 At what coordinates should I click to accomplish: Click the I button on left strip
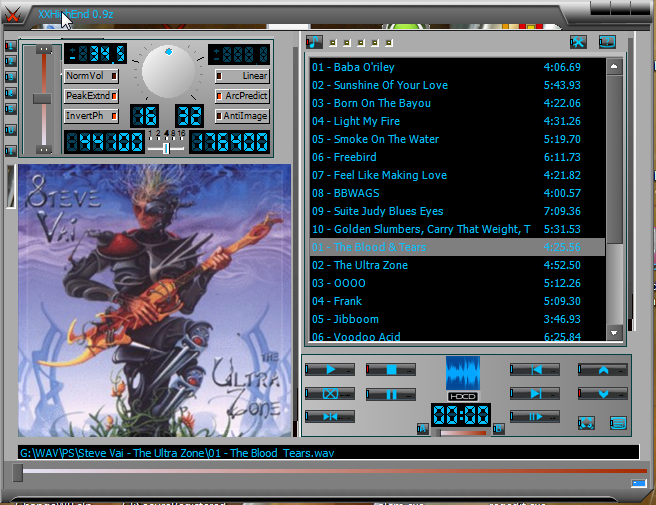pyautogui.click(x=10, y=150)
